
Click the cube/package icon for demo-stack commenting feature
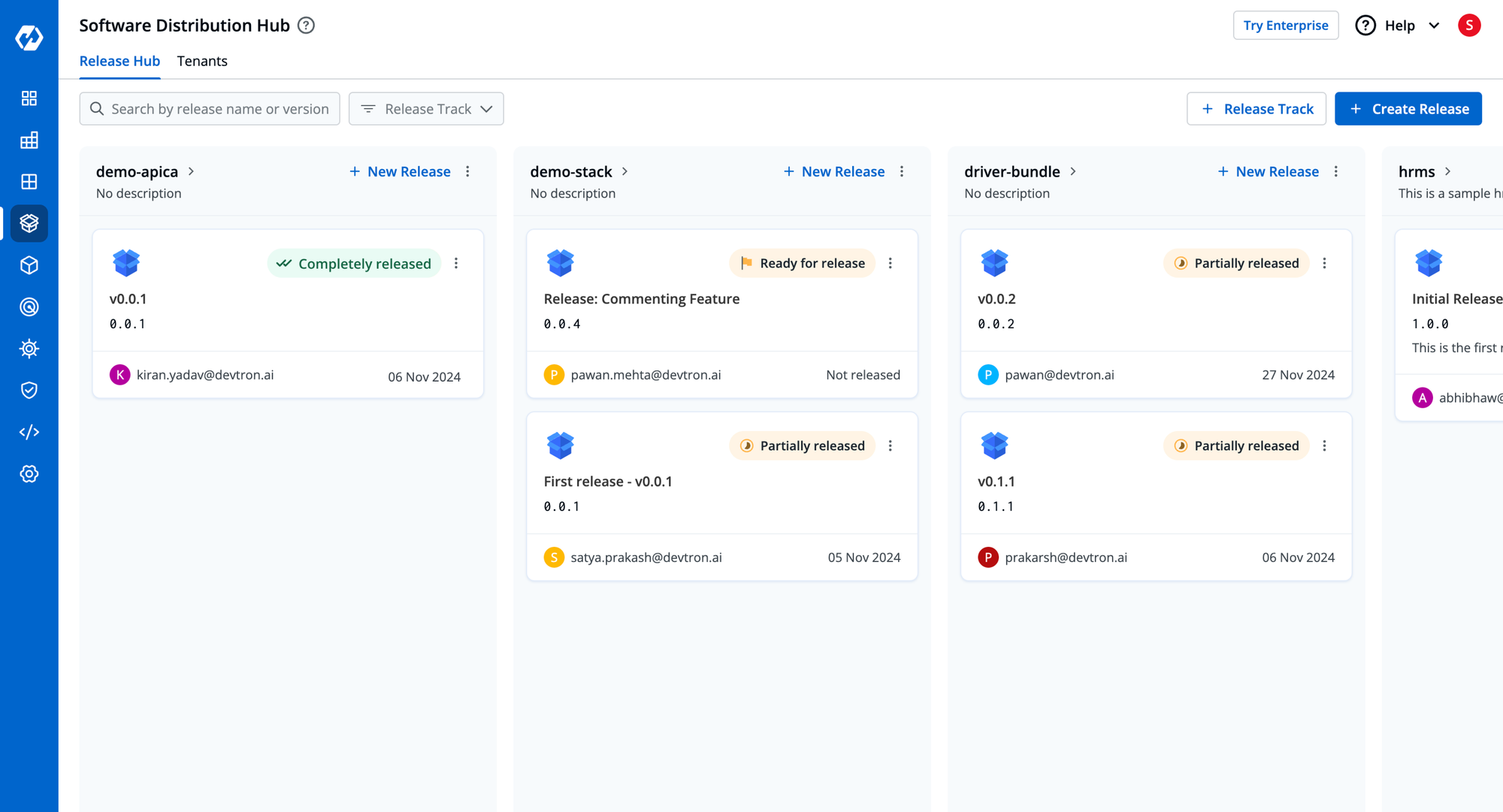pos(558,263)
